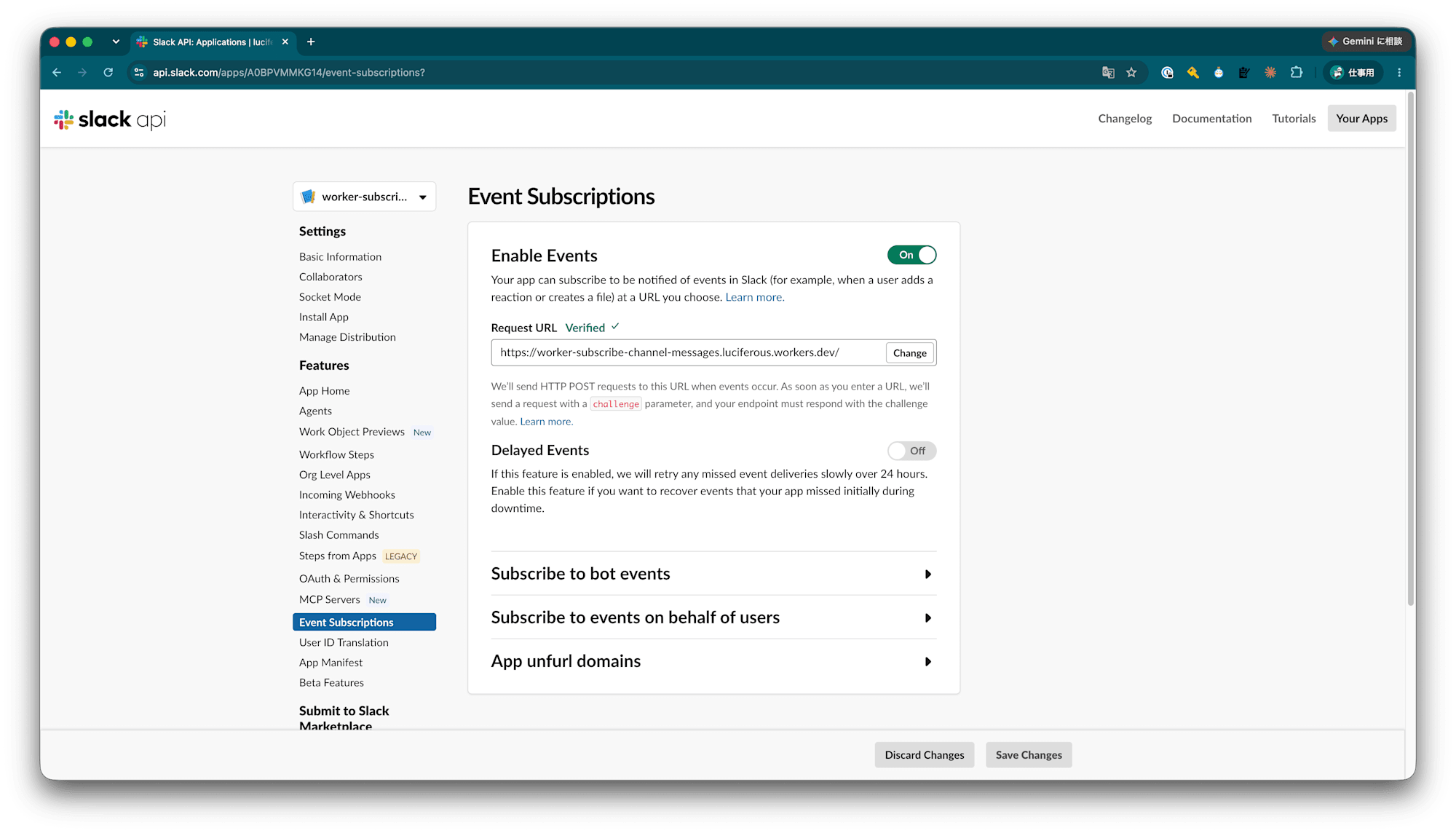
Task: Turn off the Enable Events toggle
Action: [x=911, y=255]
